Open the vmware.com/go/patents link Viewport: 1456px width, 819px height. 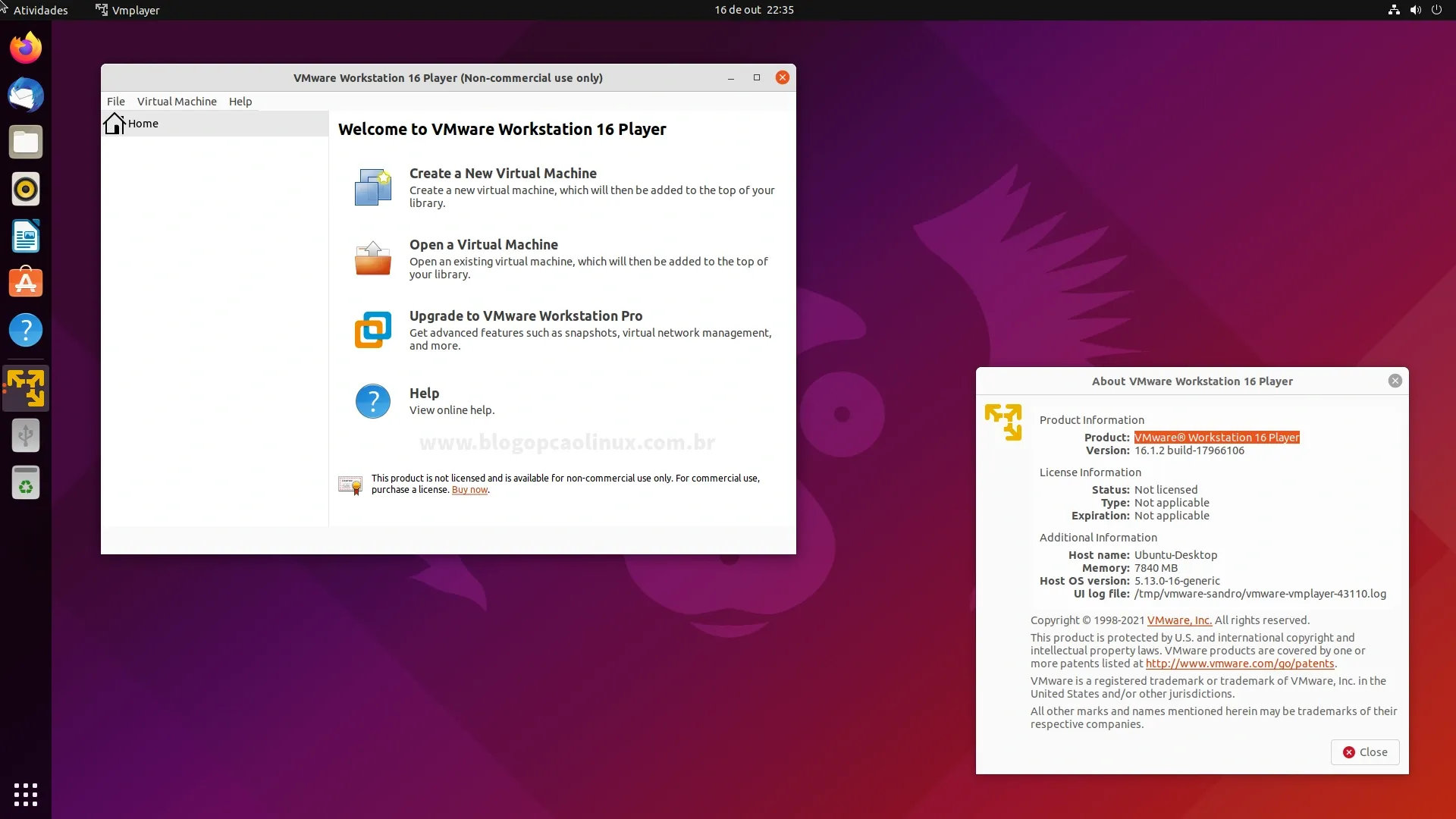1240,664
